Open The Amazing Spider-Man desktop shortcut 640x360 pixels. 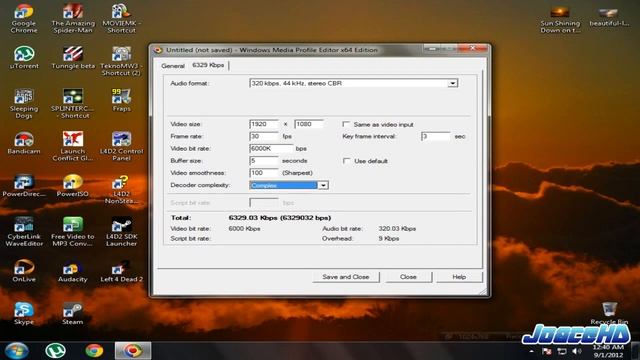(x=73, y=18)
